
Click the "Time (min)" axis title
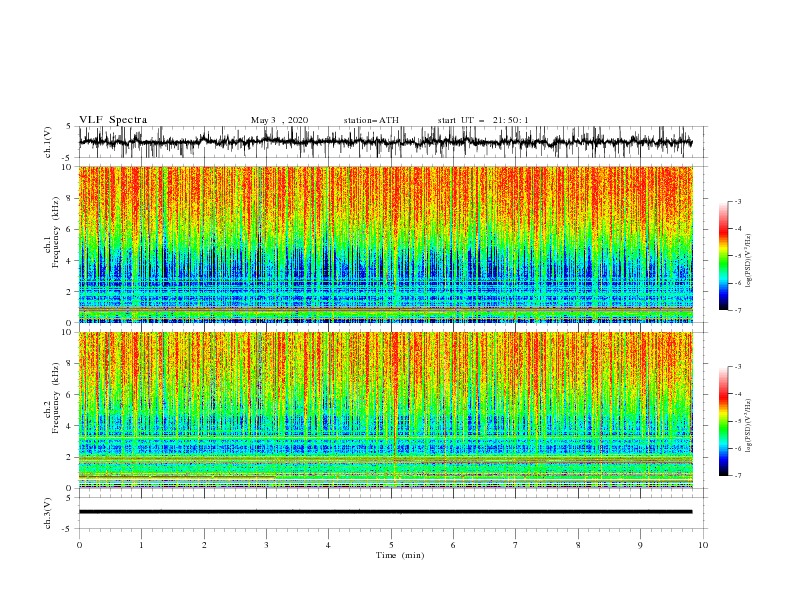pos(400,555)
